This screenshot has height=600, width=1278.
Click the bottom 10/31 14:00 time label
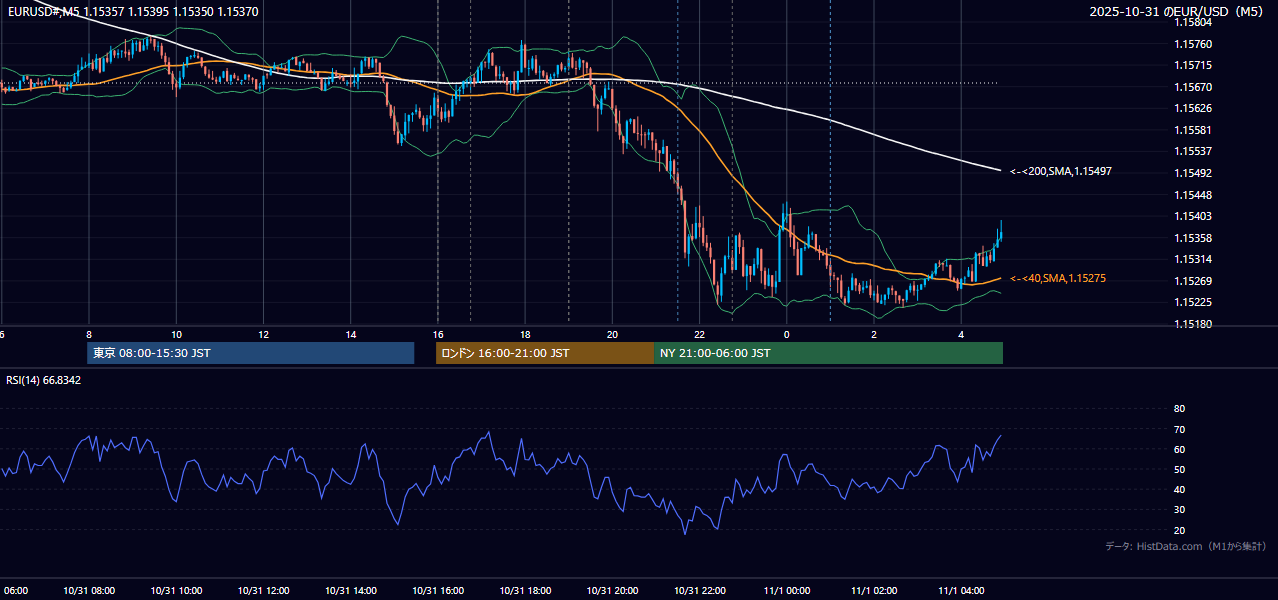[351, 591]
